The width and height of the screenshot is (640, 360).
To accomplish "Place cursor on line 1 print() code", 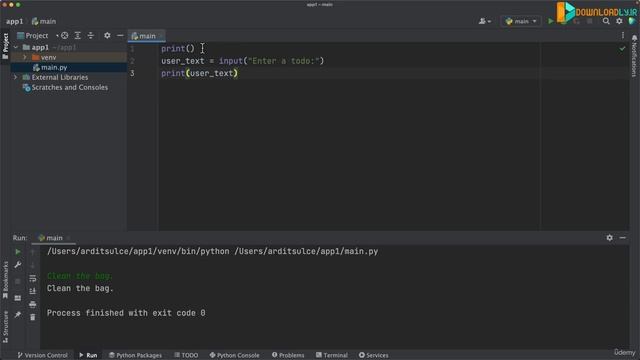I will pos(178,49).
